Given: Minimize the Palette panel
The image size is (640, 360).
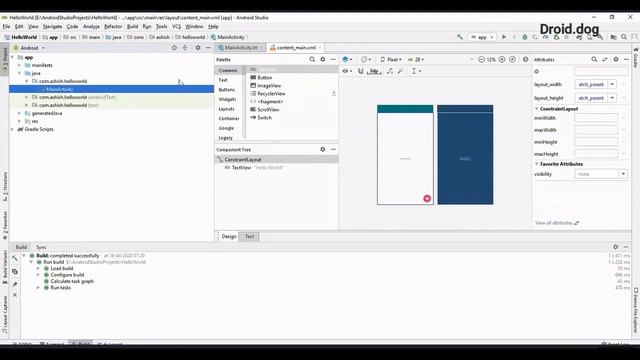Looking at the screenshot, I should [333, 59].
